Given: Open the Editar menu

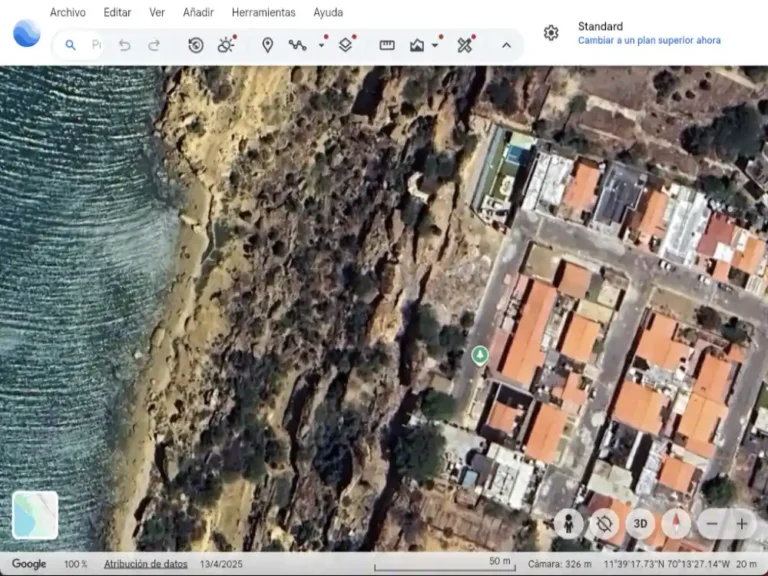Looking at the screenshot, I should click(117, 12).
